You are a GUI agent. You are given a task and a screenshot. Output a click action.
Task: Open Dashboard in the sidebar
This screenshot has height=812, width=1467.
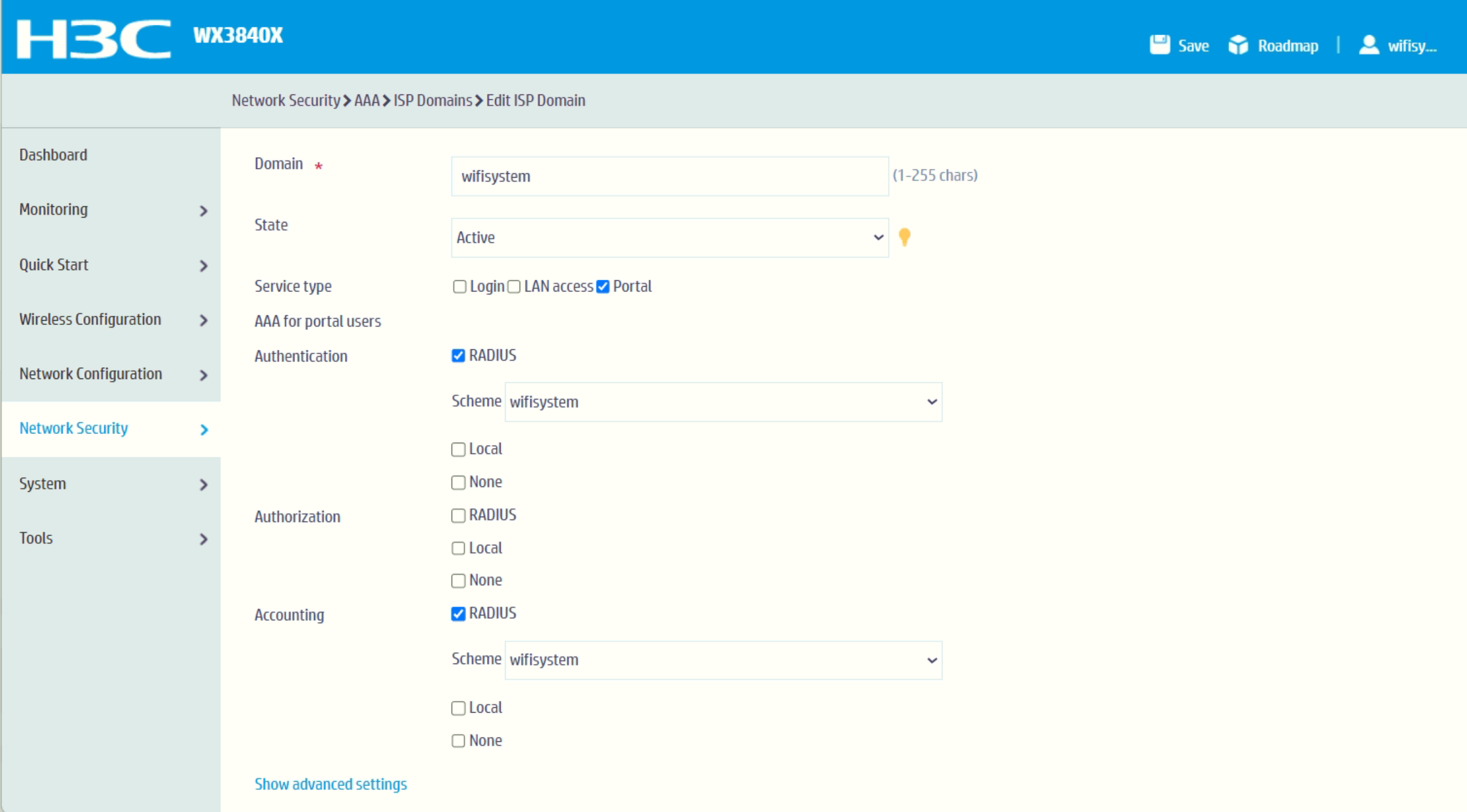(53, 155)
